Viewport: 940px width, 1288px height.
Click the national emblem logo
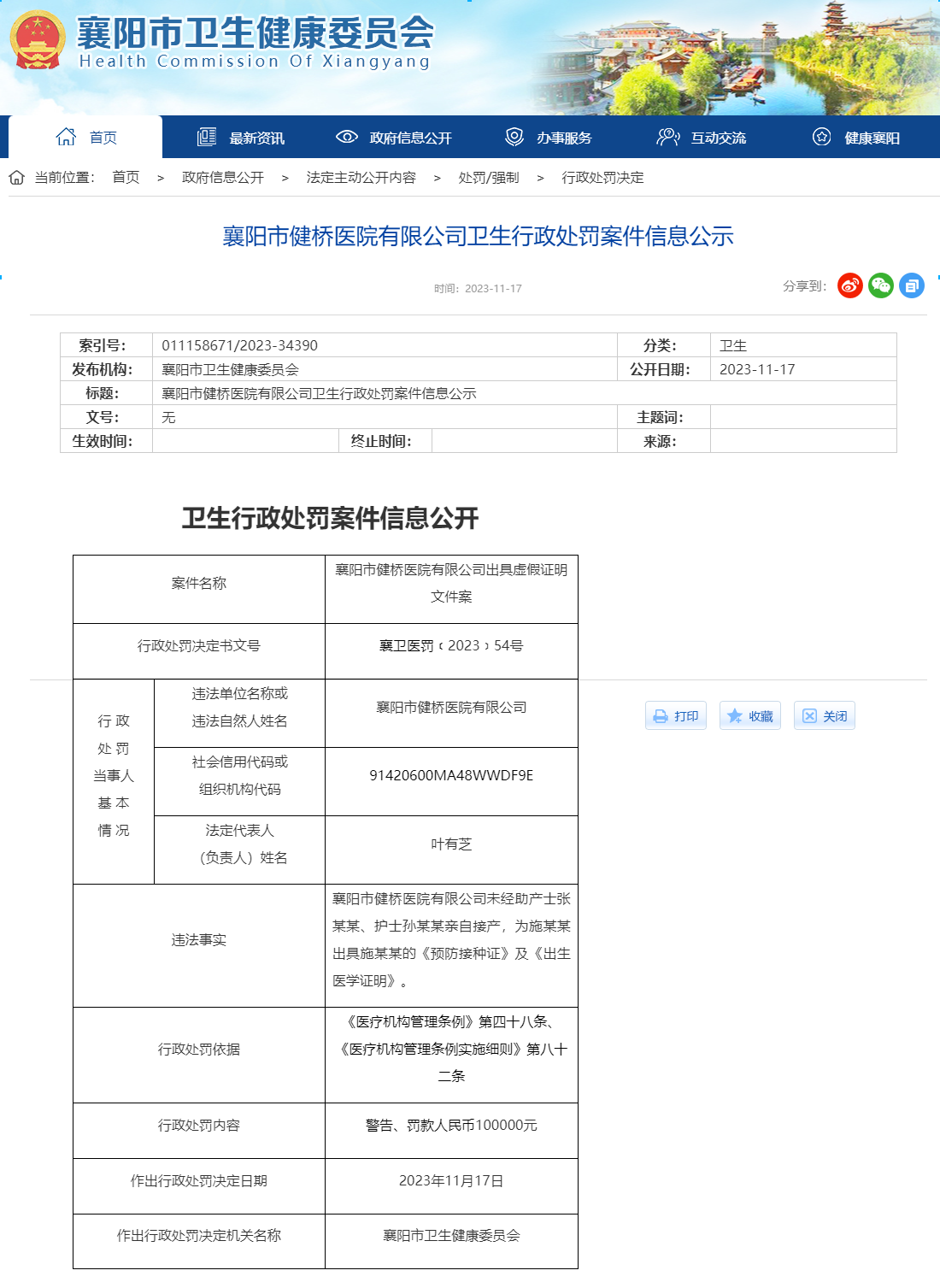pyautogui.click(x=38, y=40)
